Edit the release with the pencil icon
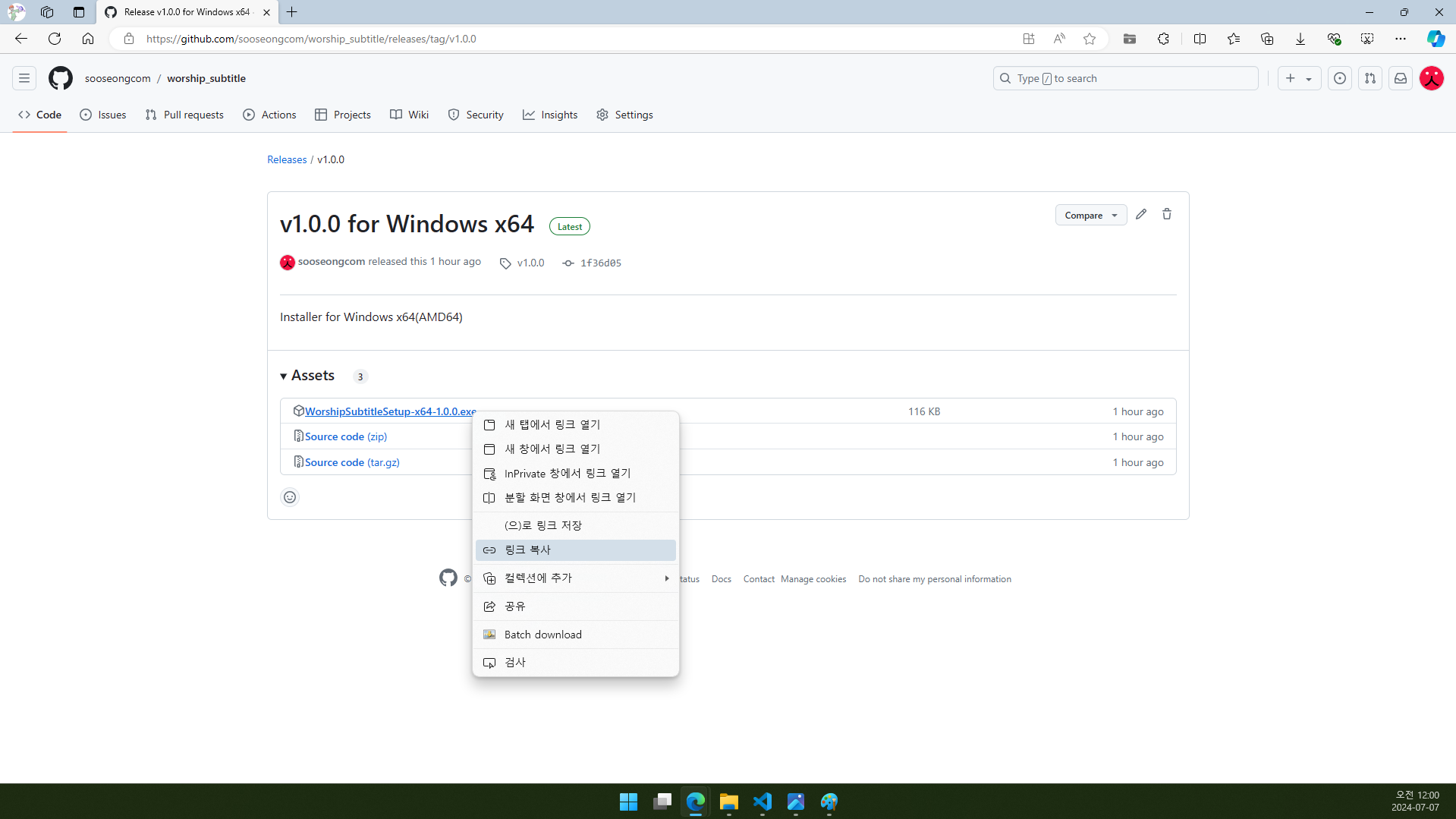 click(x=1141, y=215)
